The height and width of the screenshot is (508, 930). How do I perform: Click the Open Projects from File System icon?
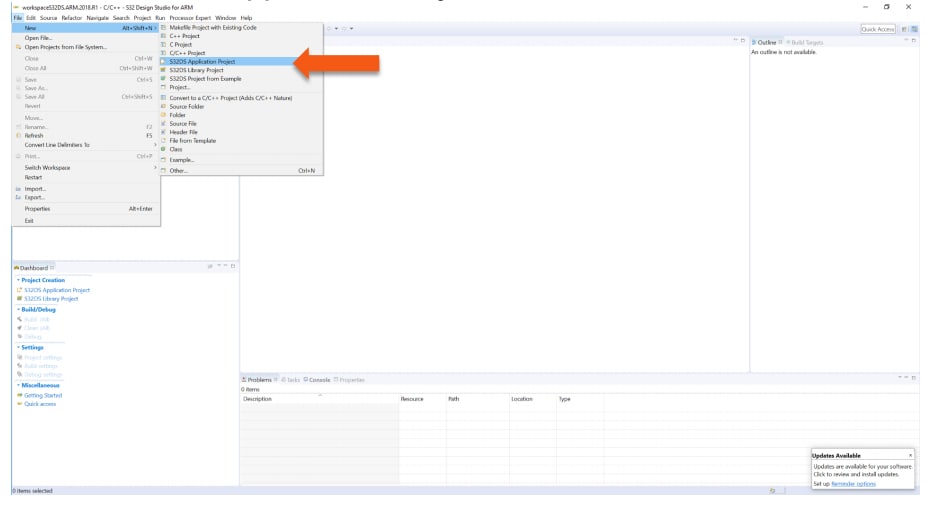click(x=18, y=47)
